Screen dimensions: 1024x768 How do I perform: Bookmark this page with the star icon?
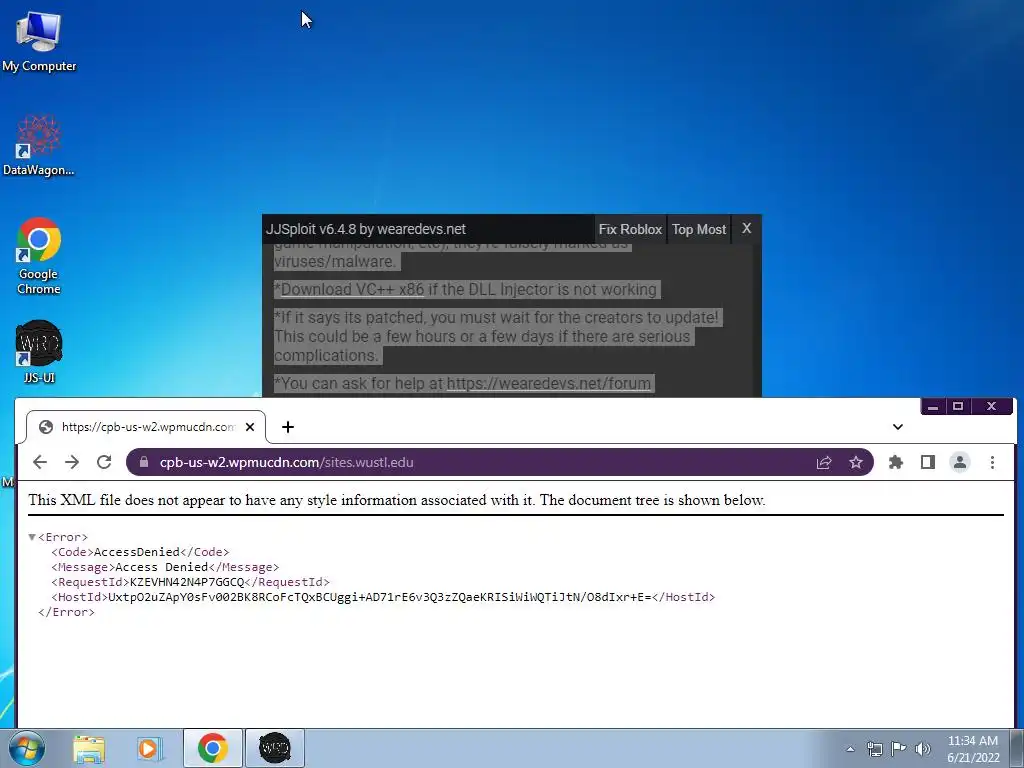(x=856, y=462)
